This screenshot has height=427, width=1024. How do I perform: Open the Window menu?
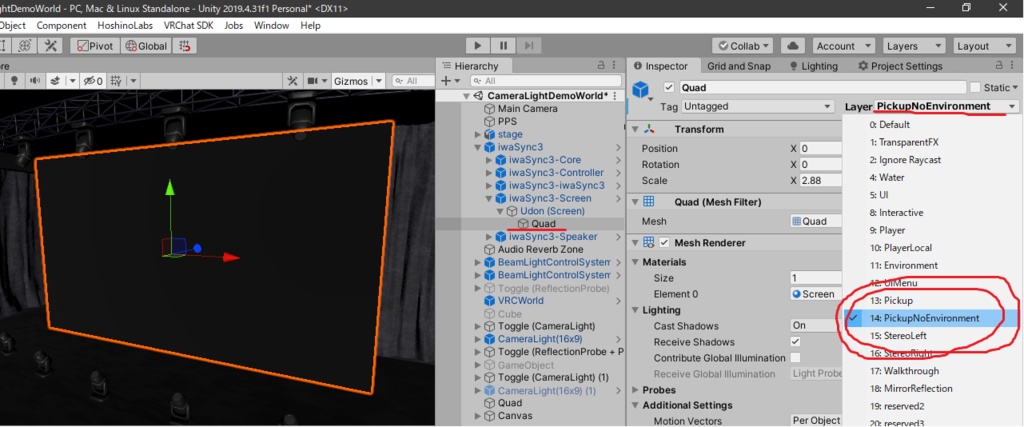click(272, 25)
